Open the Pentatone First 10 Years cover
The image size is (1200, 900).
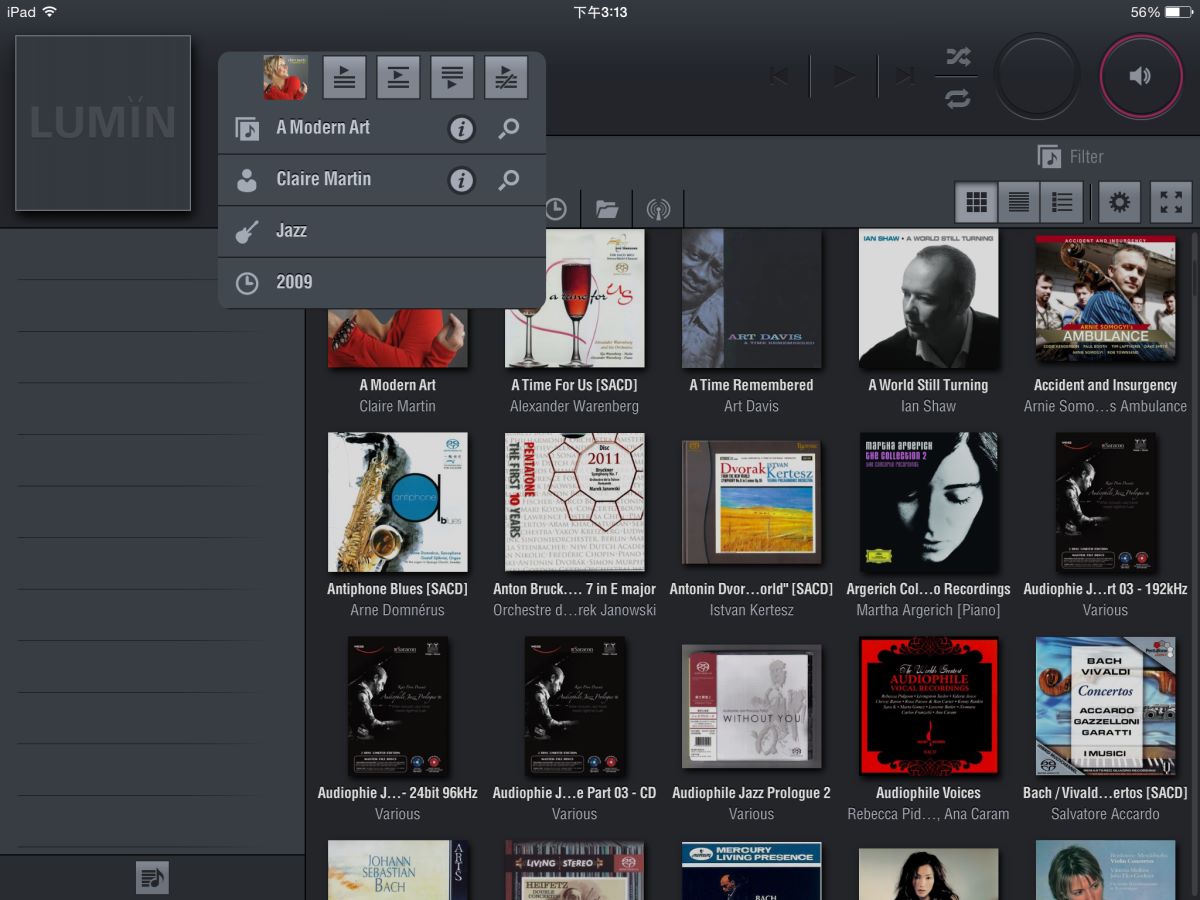[574, 502]
